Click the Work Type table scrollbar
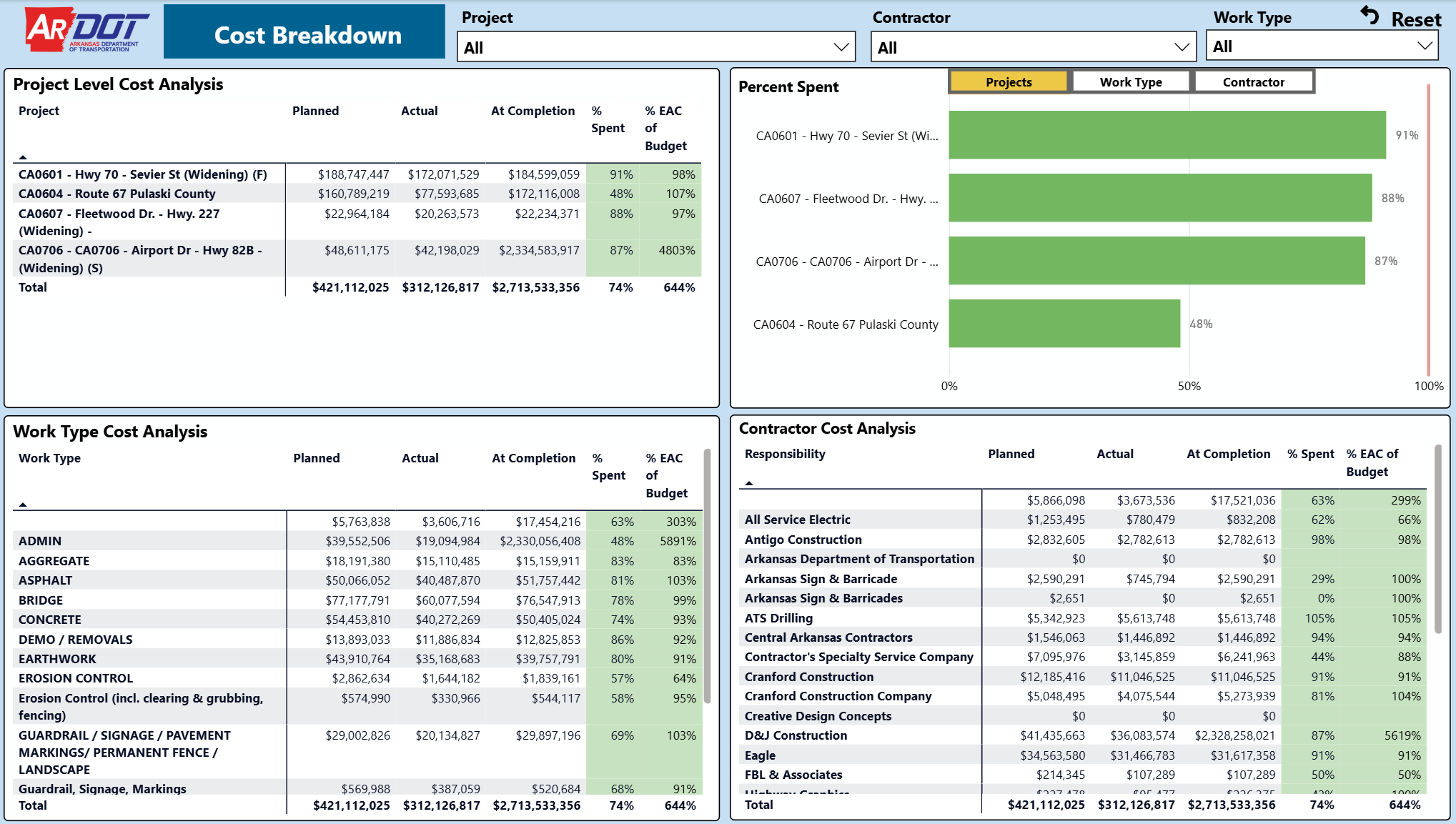Screen dimensions: 1456x824 (x=707, y=576)
